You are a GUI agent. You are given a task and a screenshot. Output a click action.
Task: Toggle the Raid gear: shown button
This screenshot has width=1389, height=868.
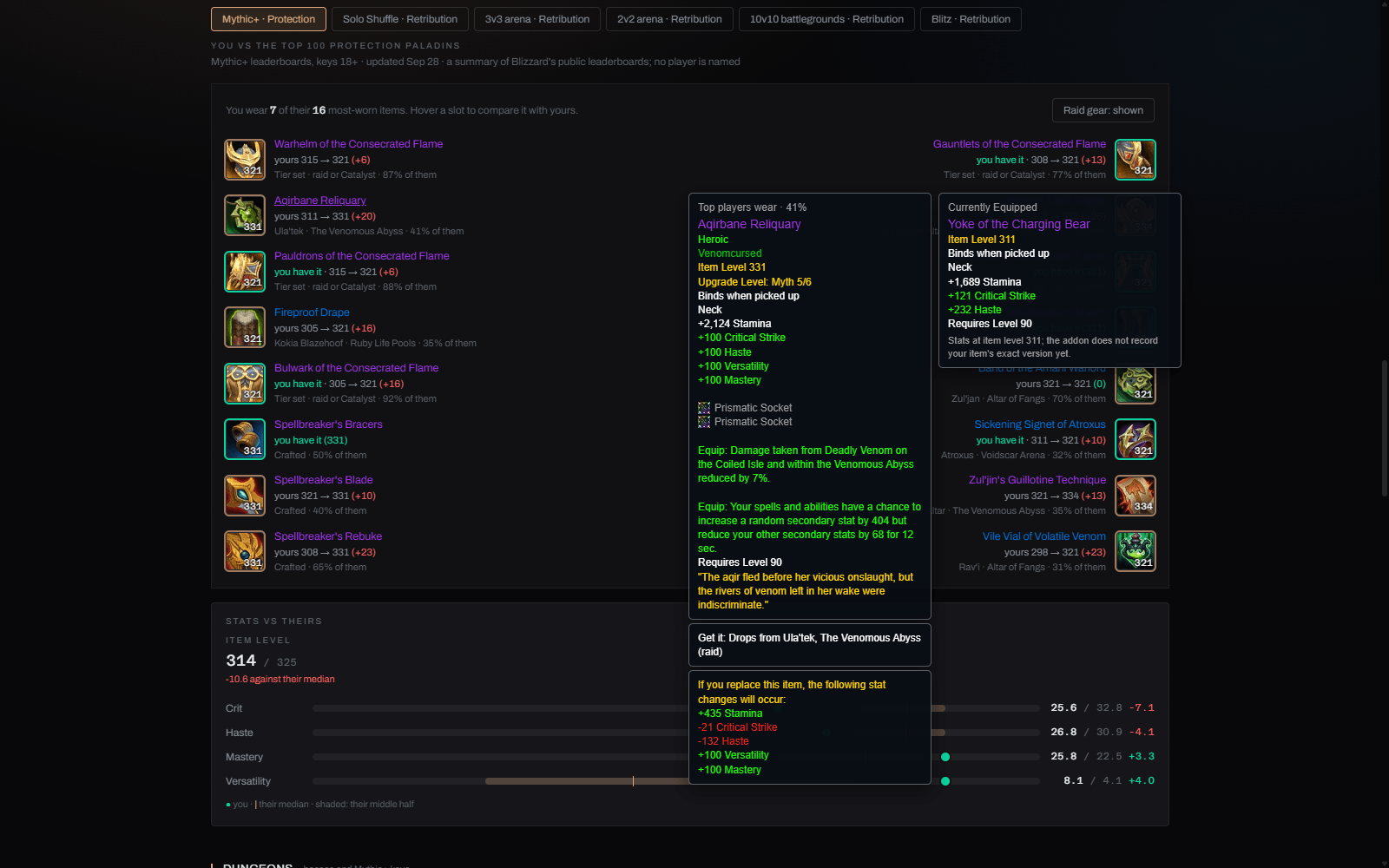pyautogui.click(x=1103, y=110)
